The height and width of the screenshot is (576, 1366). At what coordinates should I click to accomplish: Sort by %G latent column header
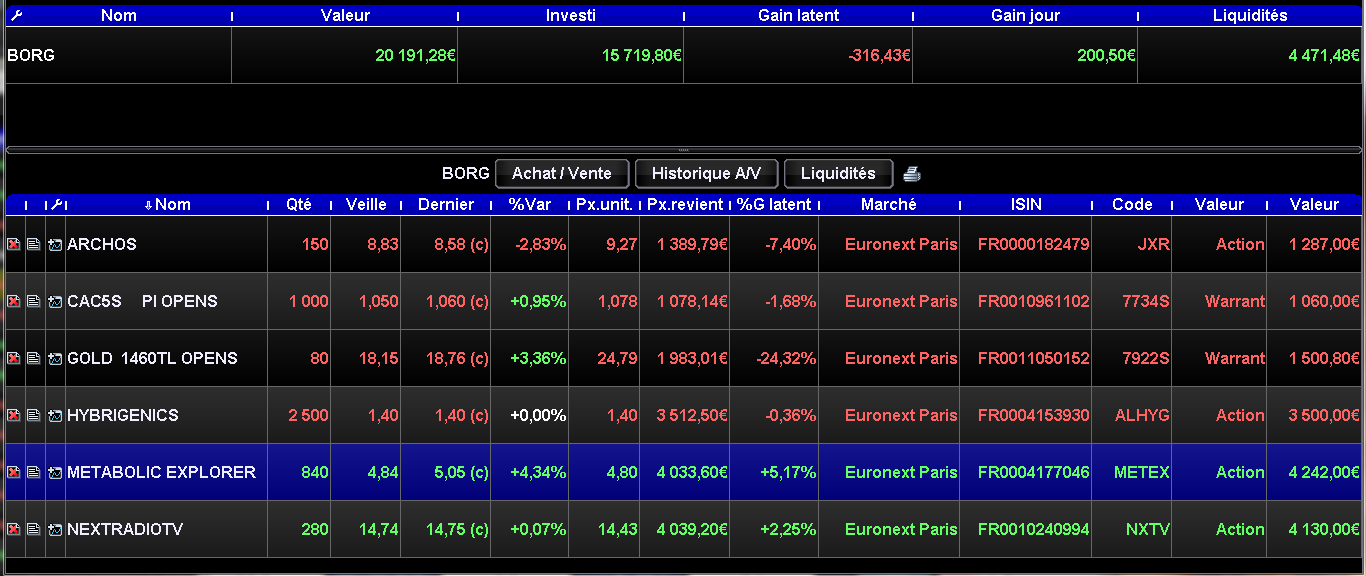coord(774,204)
